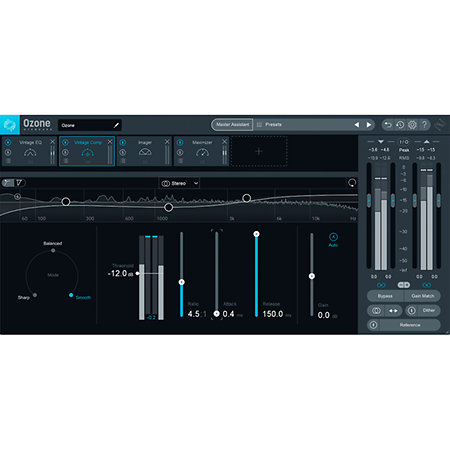Select the Imager module
The width and height of the screenshot is (450, 450).
tap(145, 151)
